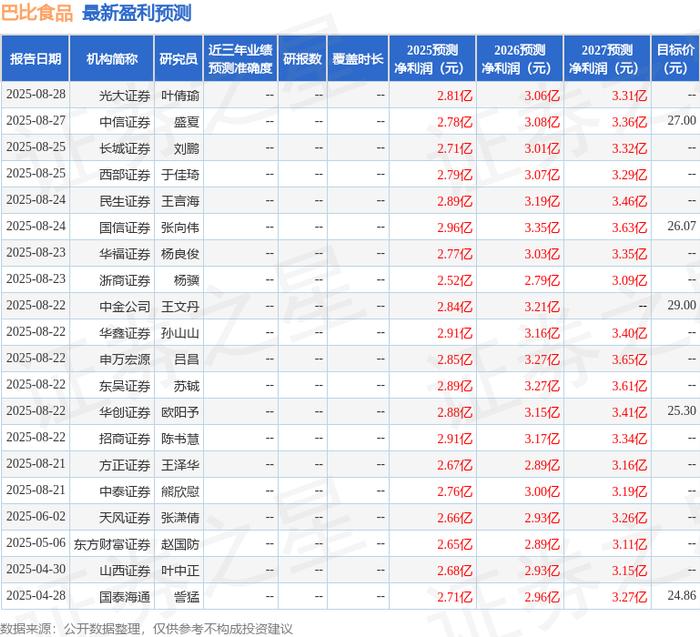The height and width of the screenshot is (637, 700).
Task: Click the date 2025-04-28
Action: 36,595
